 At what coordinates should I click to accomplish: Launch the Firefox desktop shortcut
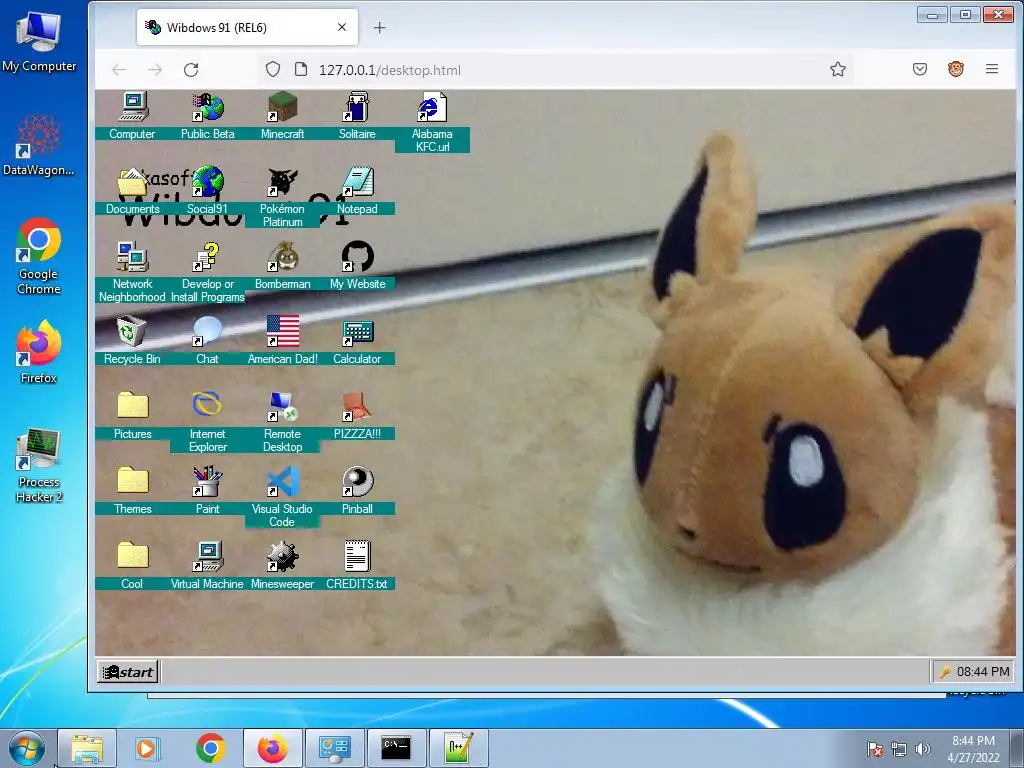(x=39, y=351)
